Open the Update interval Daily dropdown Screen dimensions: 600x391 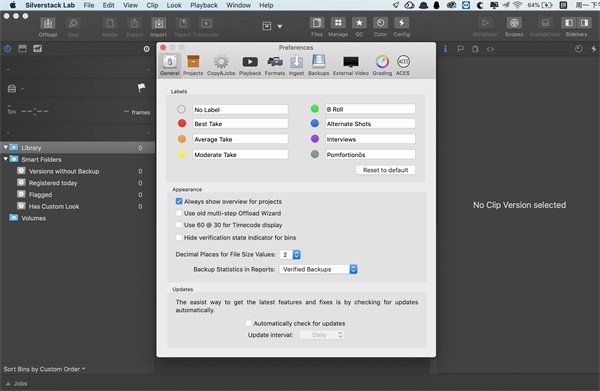click(x=321, y=335)
